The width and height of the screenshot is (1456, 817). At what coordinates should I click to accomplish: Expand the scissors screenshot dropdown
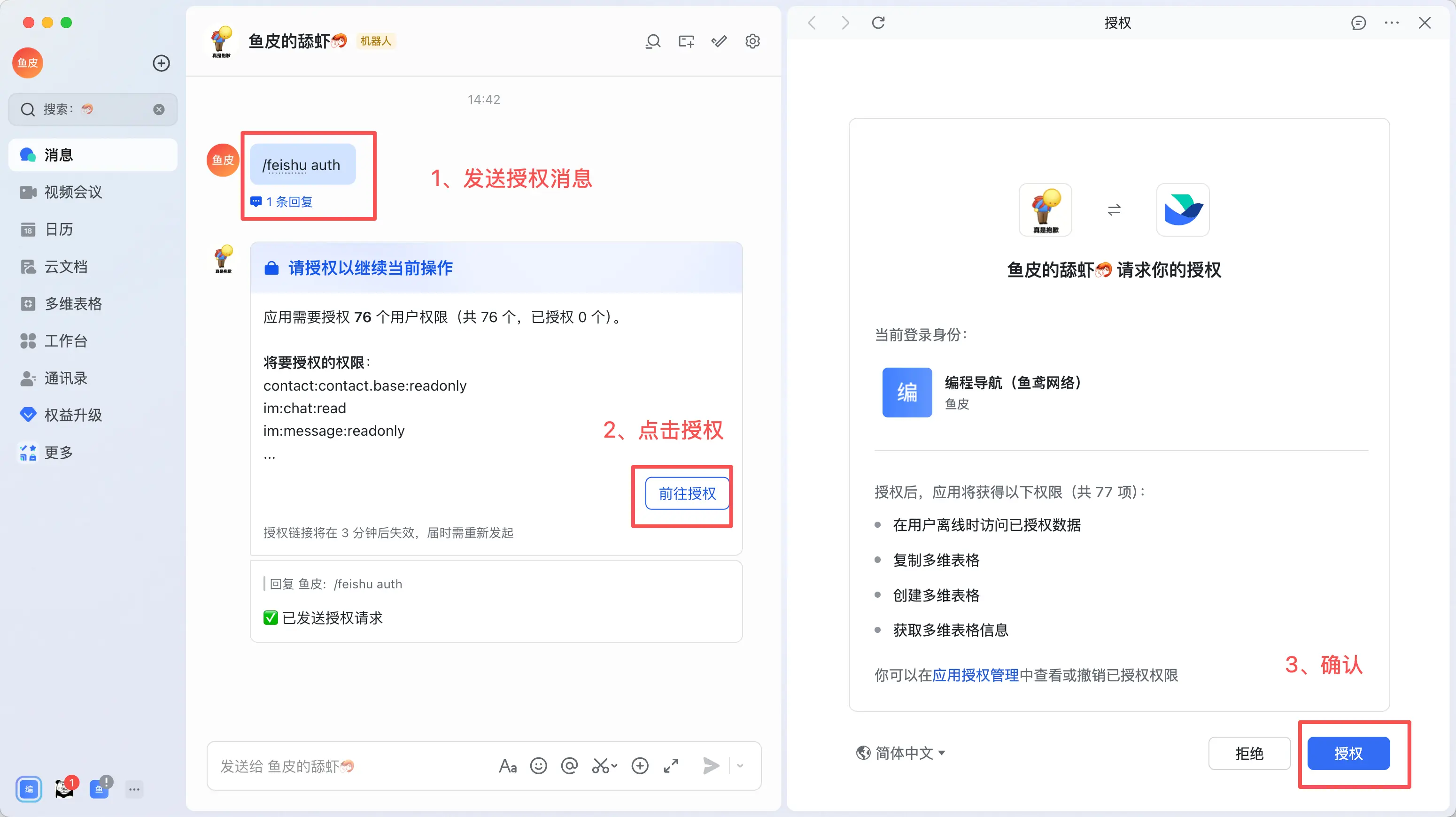point(614,766)
